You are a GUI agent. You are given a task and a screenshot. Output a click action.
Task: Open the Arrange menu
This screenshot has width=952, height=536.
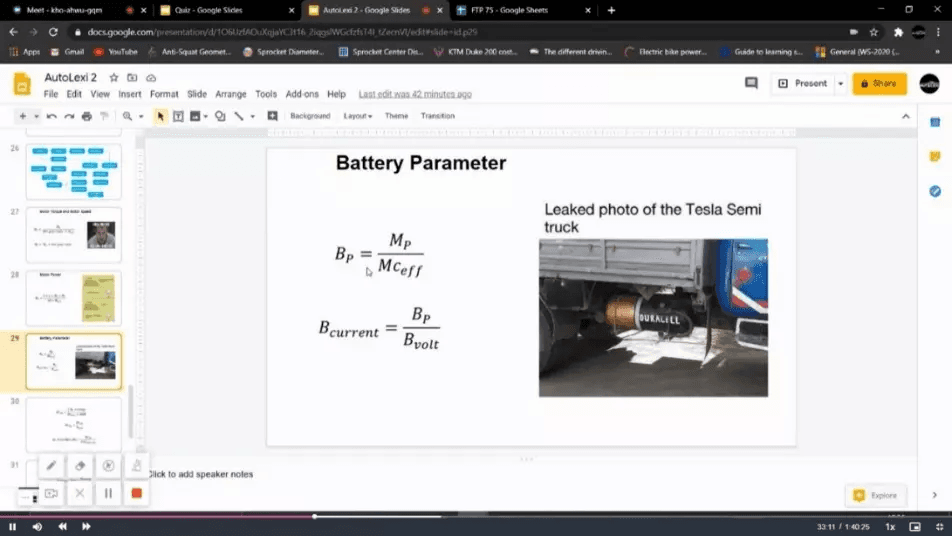[231, 94]
